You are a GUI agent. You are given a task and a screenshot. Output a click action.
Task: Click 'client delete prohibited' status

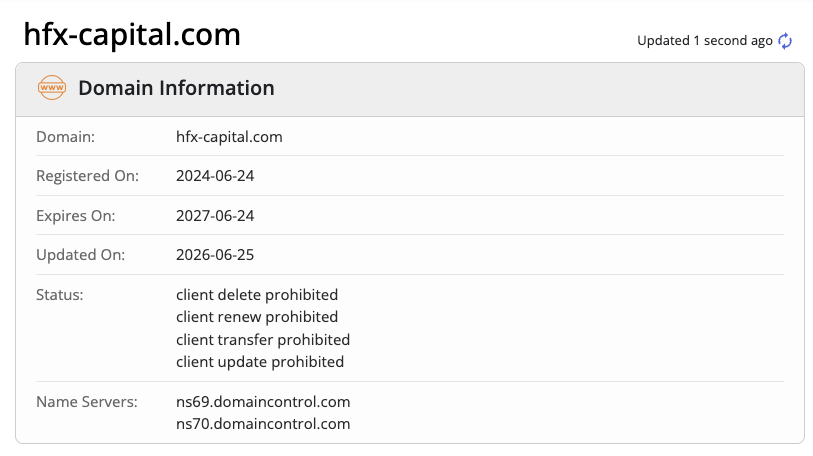coord(257,295)
